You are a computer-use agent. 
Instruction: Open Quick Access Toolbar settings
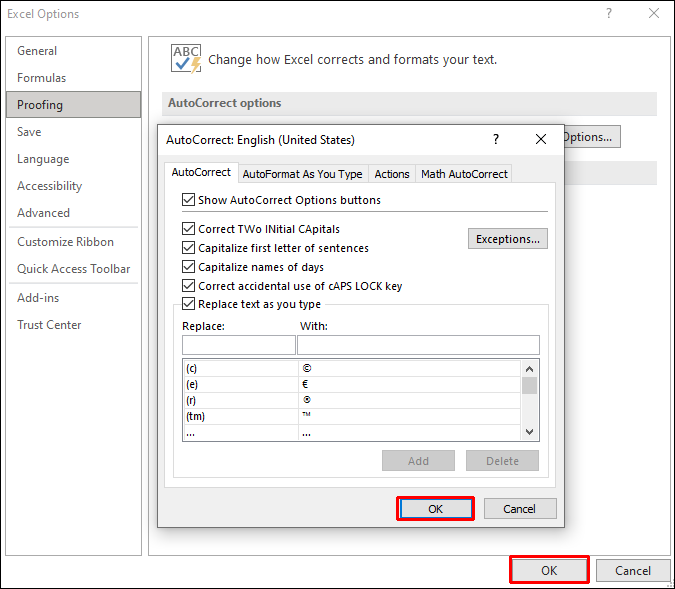coord(73,269)
